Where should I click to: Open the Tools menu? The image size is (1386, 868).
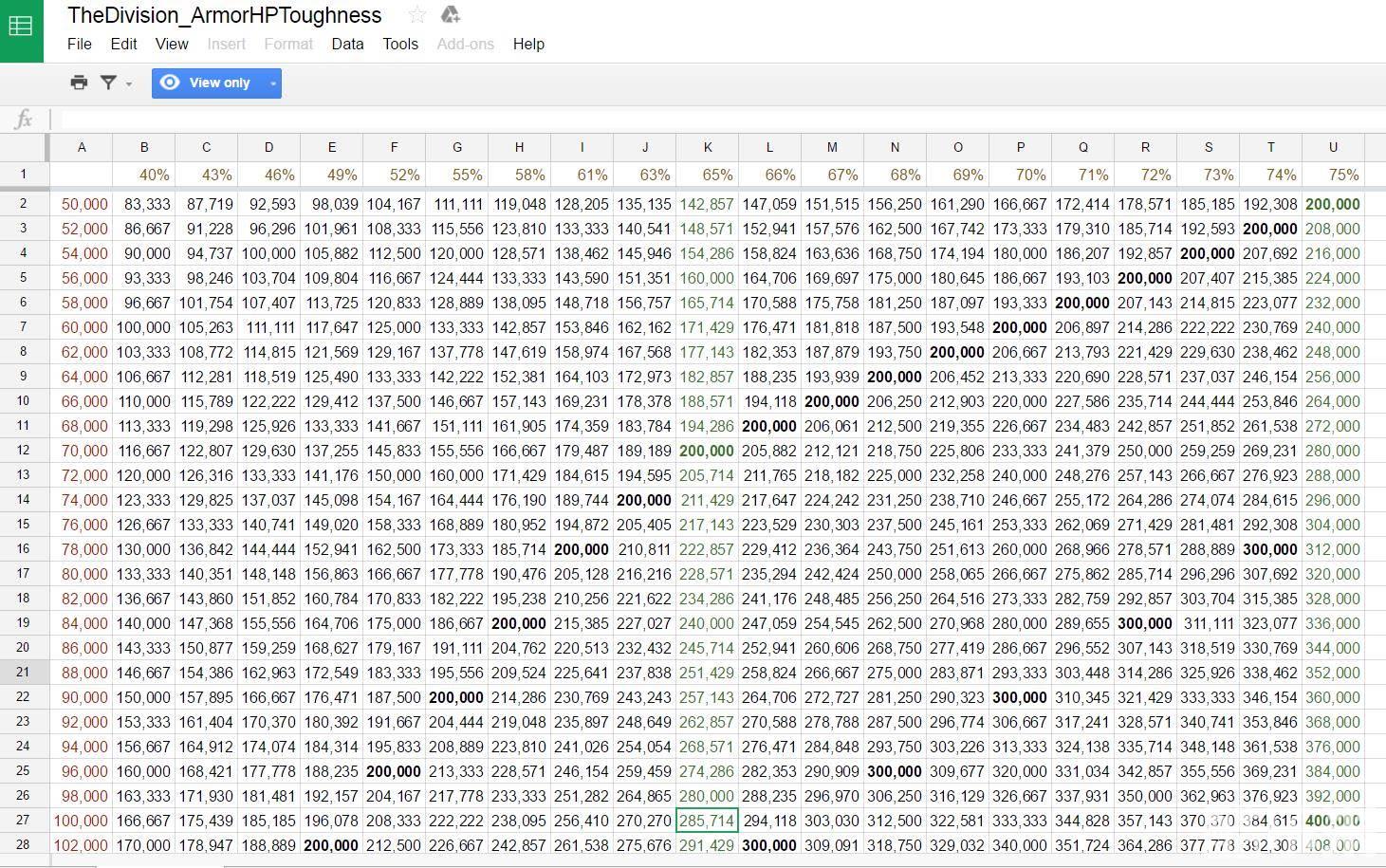400,44
